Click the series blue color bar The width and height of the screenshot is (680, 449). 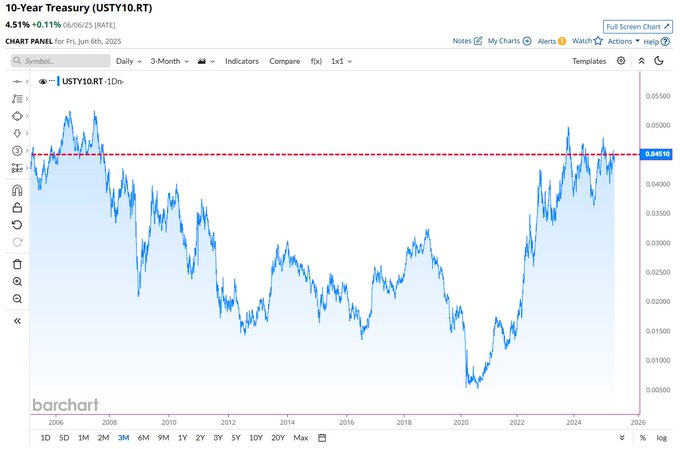coord(58,82)
